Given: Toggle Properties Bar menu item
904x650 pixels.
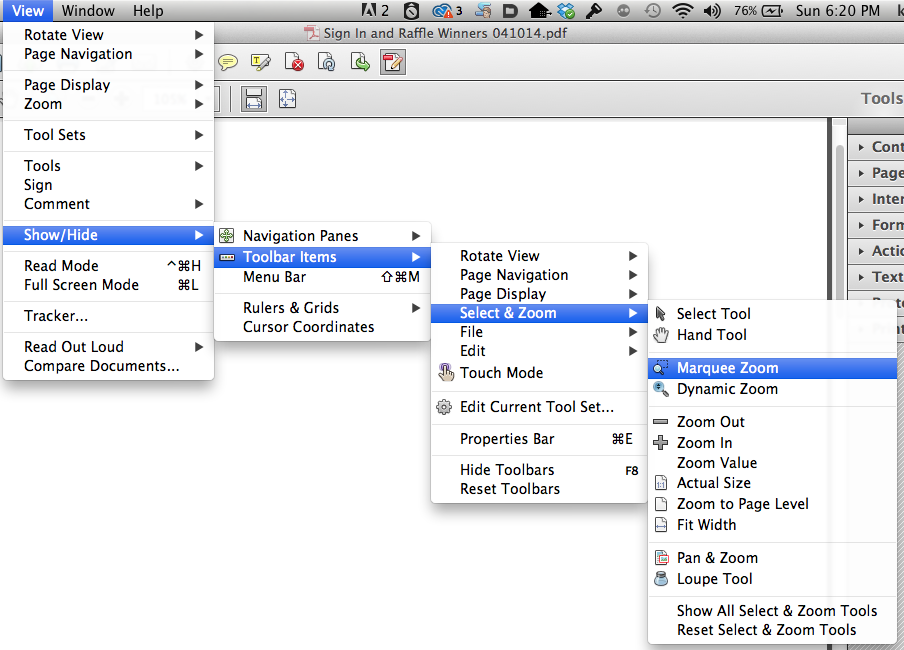Looking at the screenshot, I should 539,439.
